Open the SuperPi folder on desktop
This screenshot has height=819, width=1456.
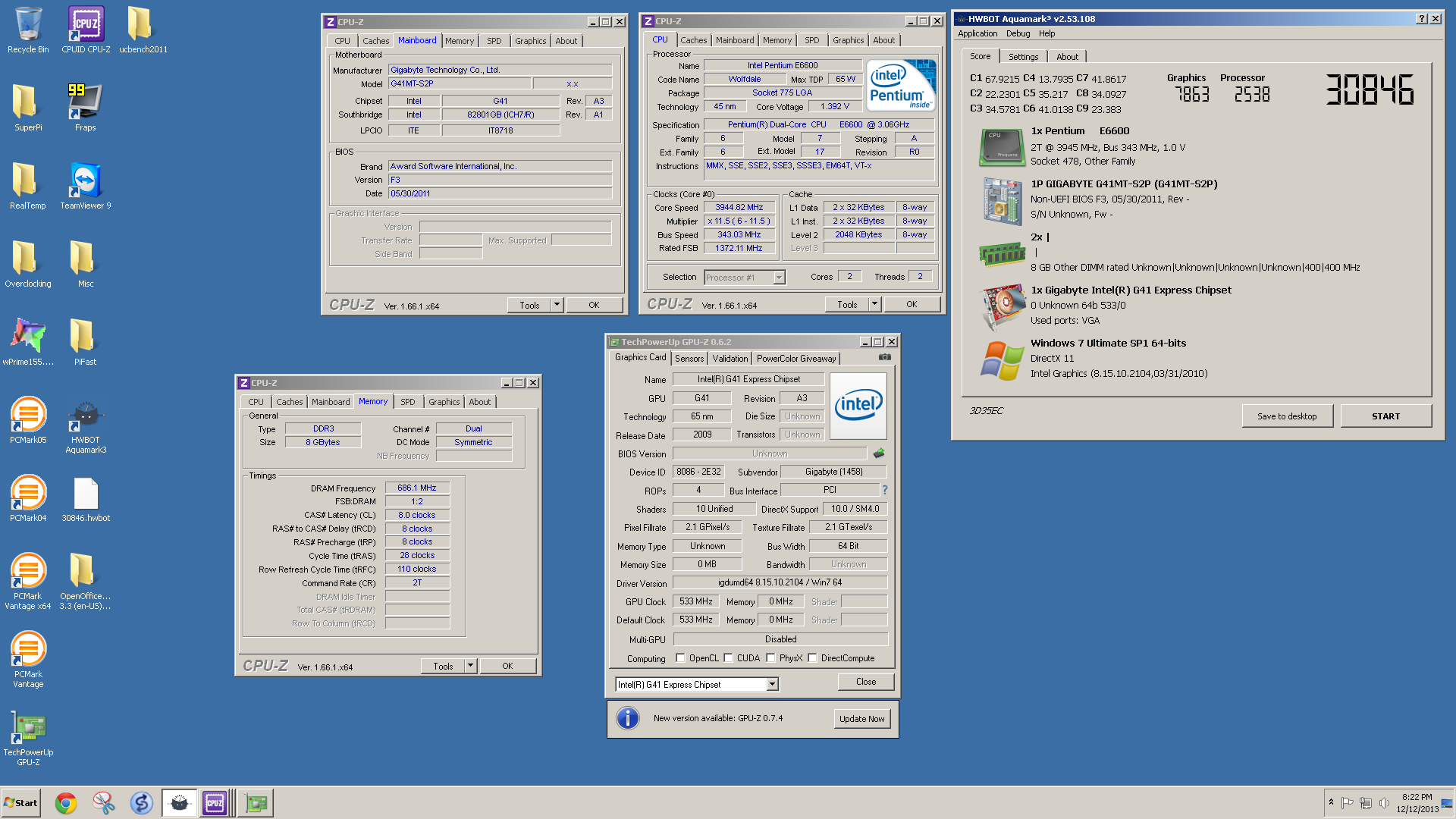point(28,108)
